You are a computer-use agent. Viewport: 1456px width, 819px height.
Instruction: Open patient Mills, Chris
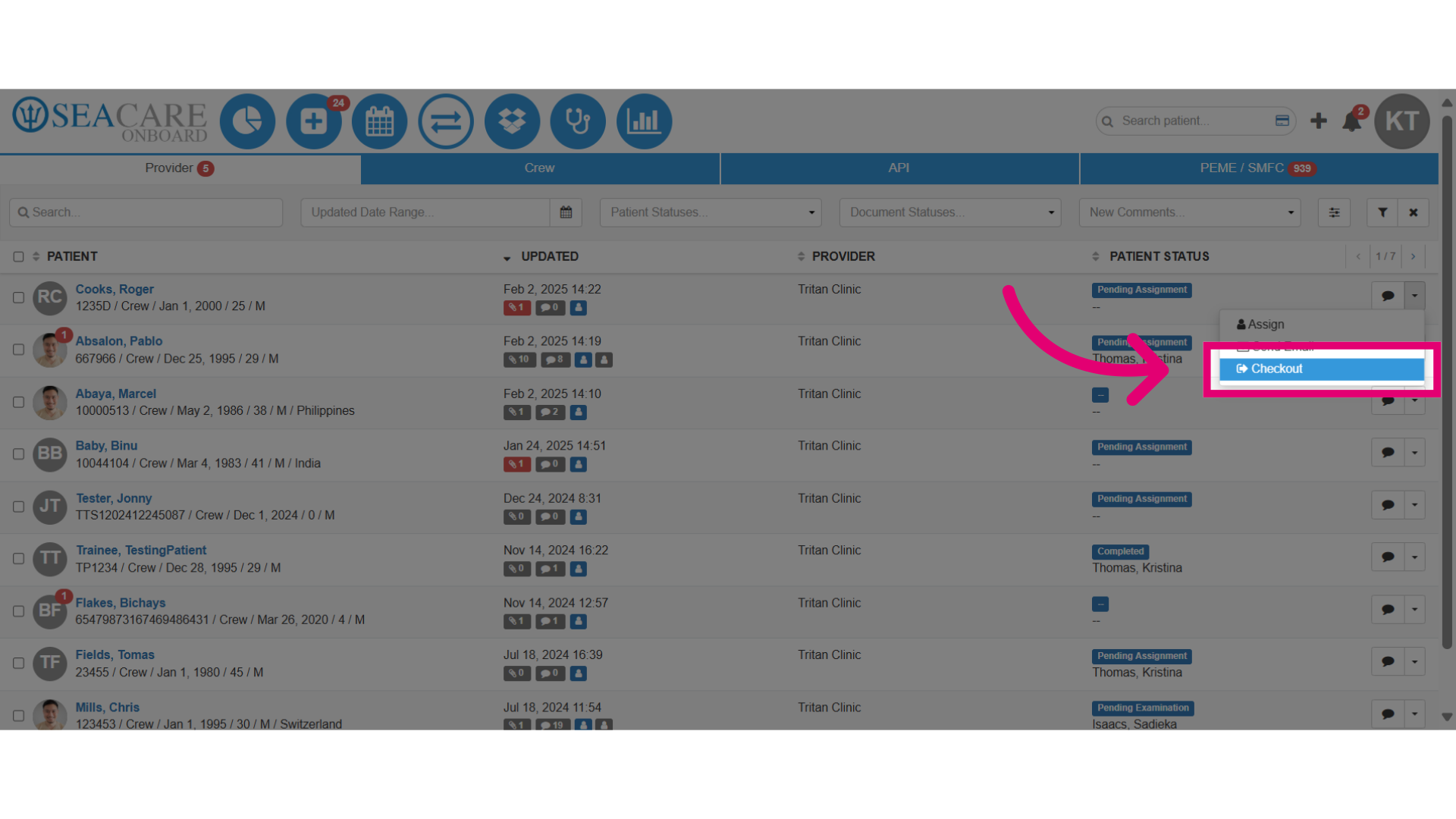coord(108,708)
